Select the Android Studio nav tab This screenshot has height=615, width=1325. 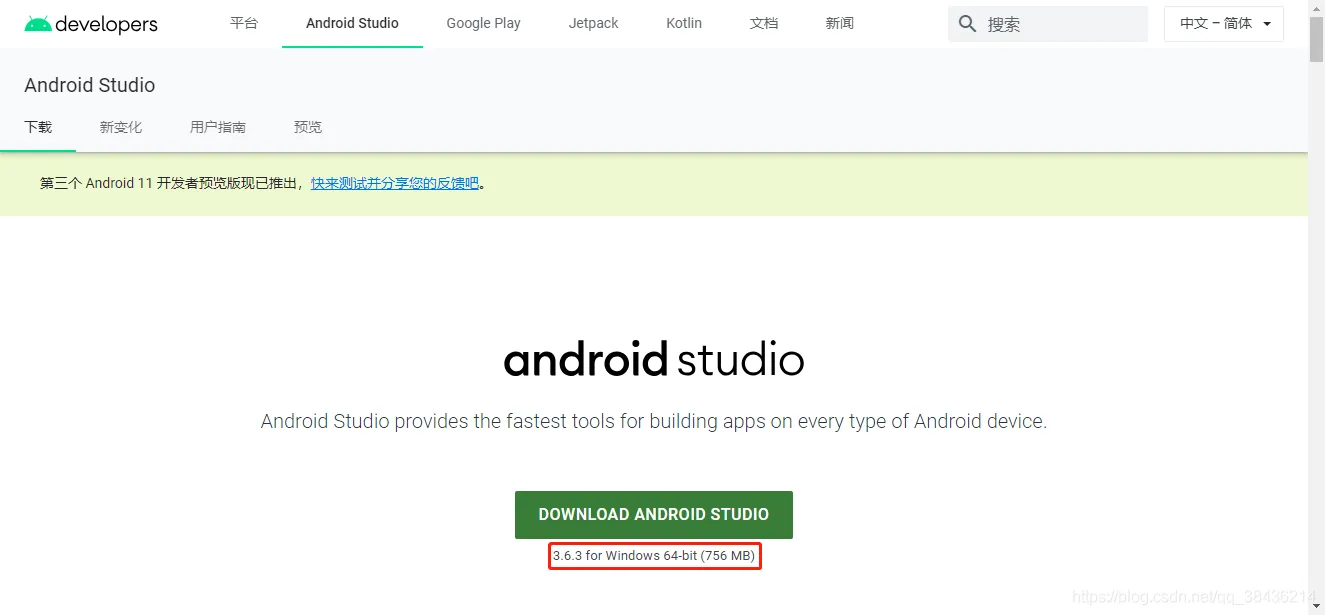[x=352, y=23]
